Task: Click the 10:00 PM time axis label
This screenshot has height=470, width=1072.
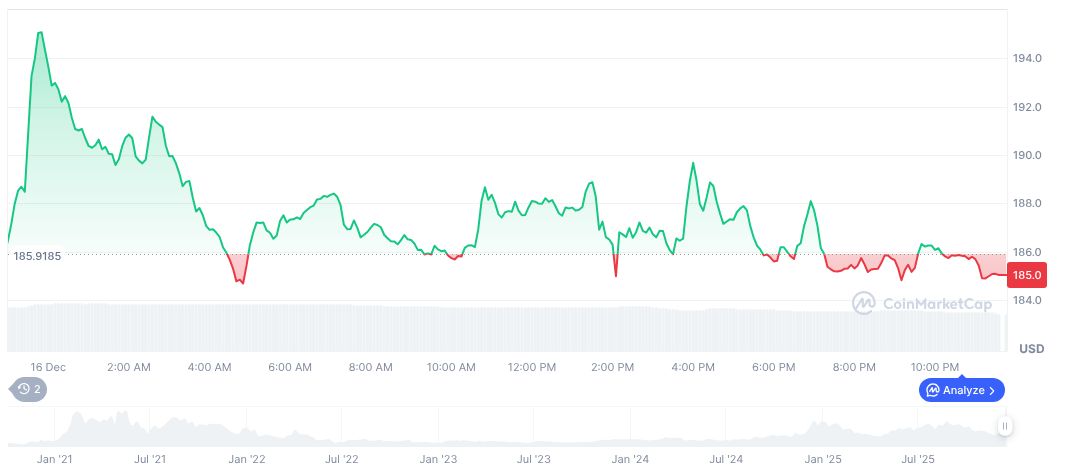Action: point(936,367)
